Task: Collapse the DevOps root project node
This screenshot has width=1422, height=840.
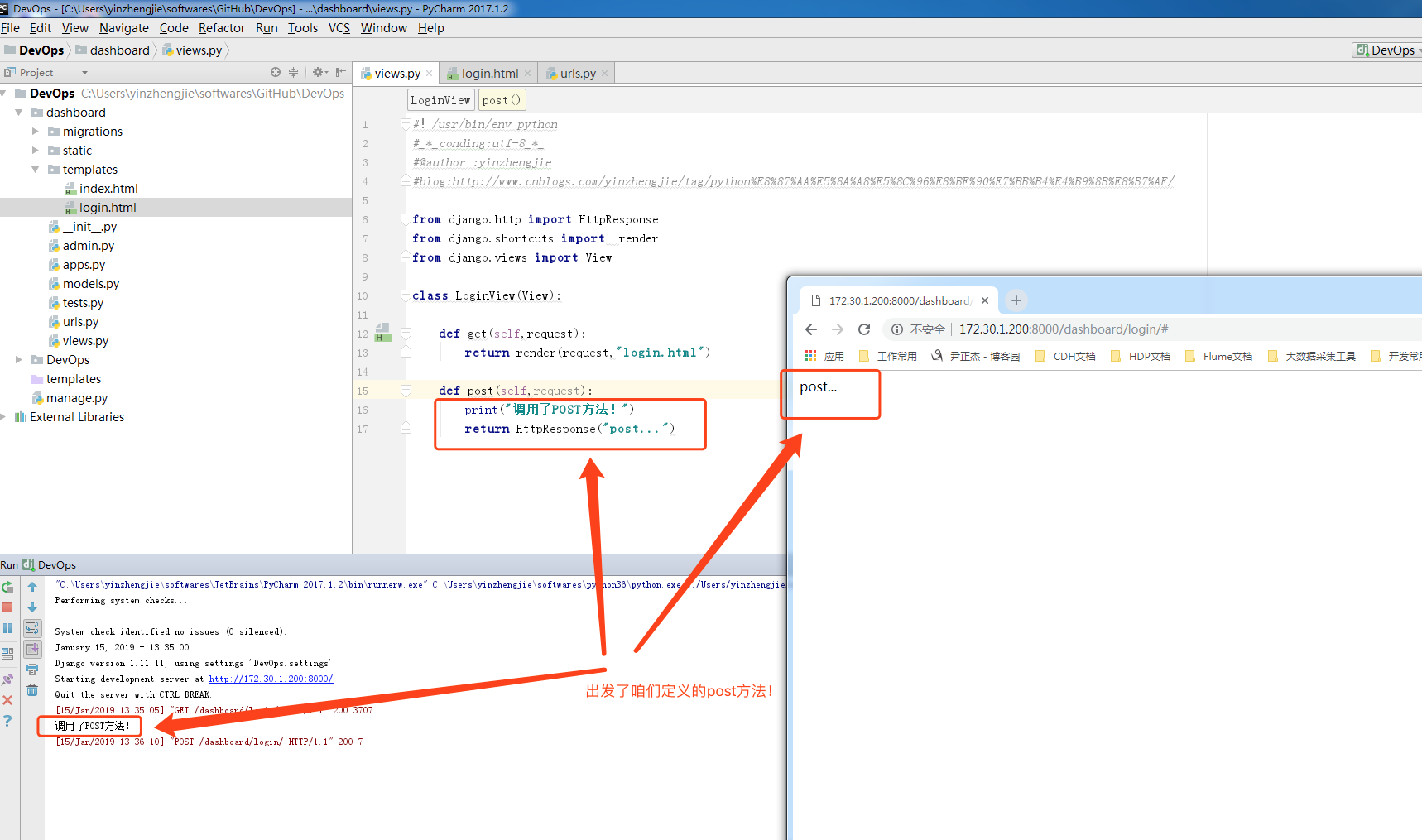Action: click(4, 94)
